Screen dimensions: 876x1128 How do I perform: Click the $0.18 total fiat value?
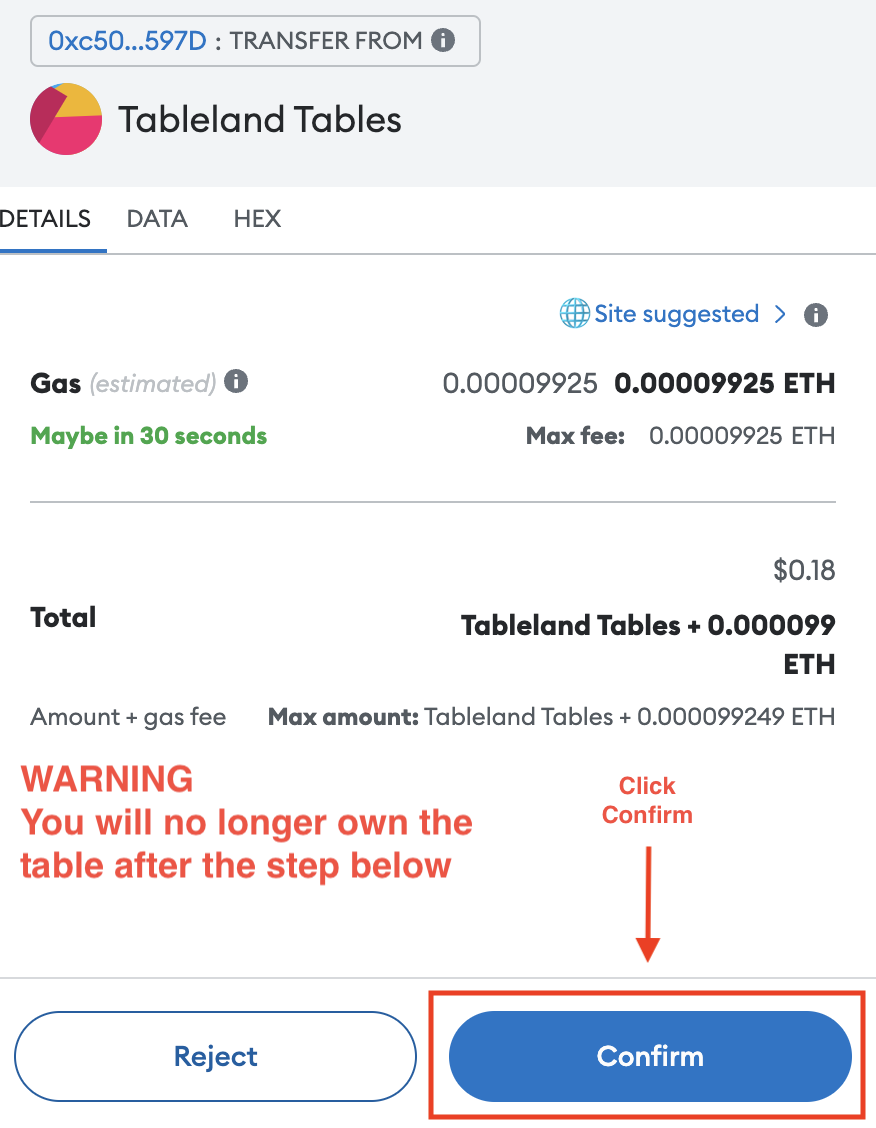click(804, 571)
